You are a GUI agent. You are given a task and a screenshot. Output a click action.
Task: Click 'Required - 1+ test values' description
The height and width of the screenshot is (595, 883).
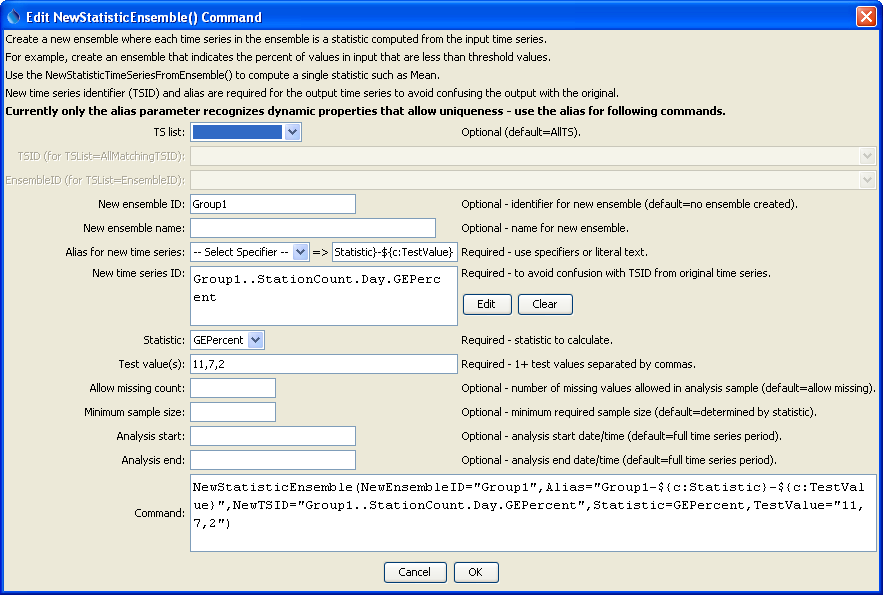578,364
